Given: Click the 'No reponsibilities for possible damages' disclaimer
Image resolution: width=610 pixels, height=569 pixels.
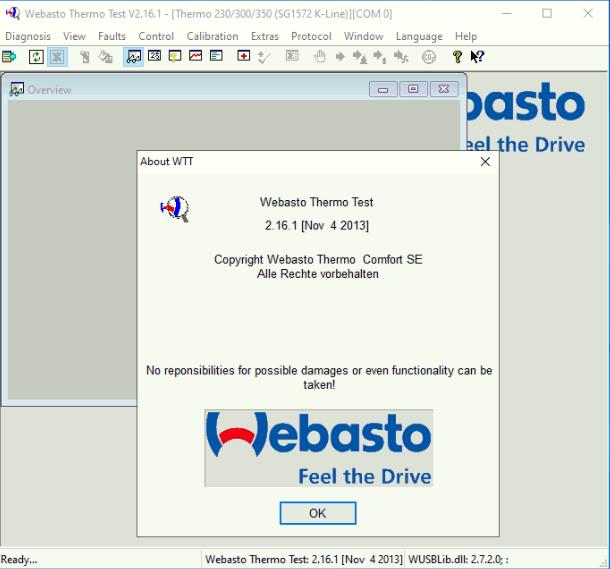Looking at the screenshot, I should (319, 377).
